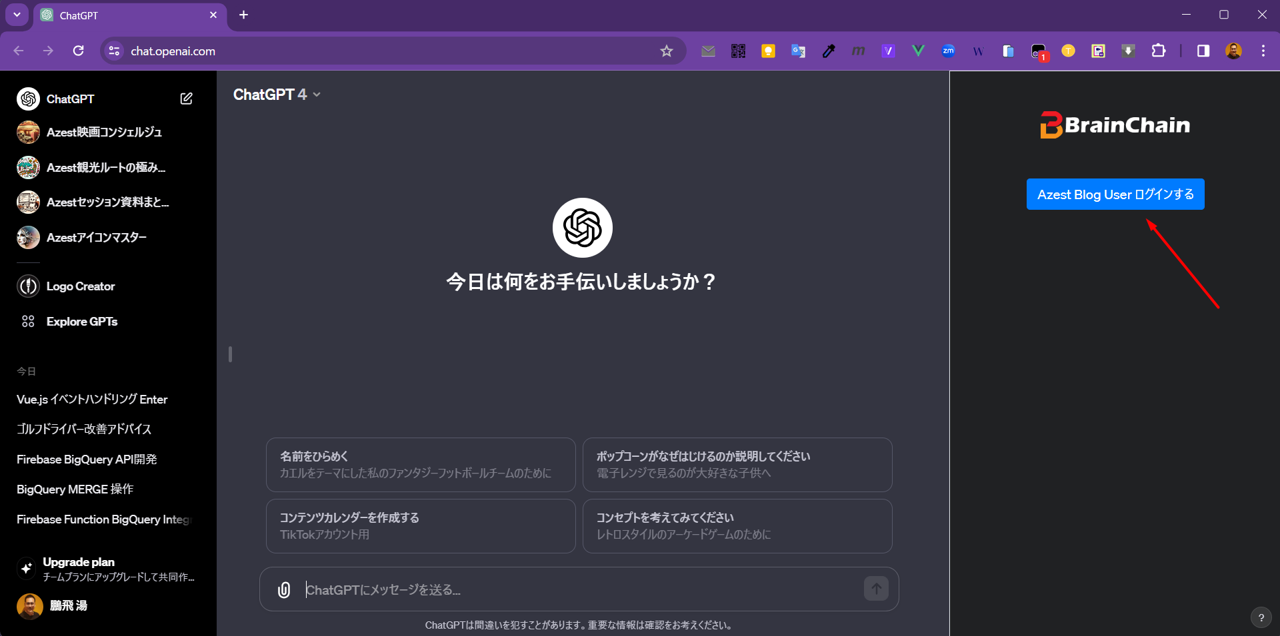
Task: Click the new chat compose icon
Action: pyautogui.click(x=186, y=99)
